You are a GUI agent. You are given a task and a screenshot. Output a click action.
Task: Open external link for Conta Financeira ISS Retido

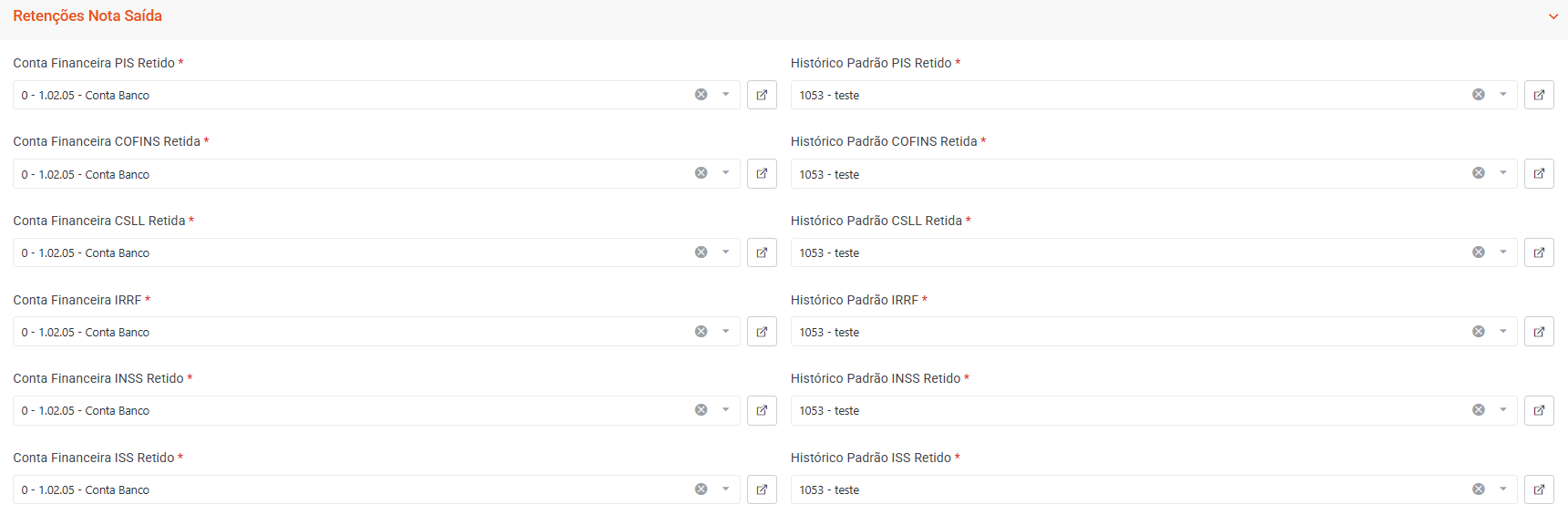click(762, 489)
